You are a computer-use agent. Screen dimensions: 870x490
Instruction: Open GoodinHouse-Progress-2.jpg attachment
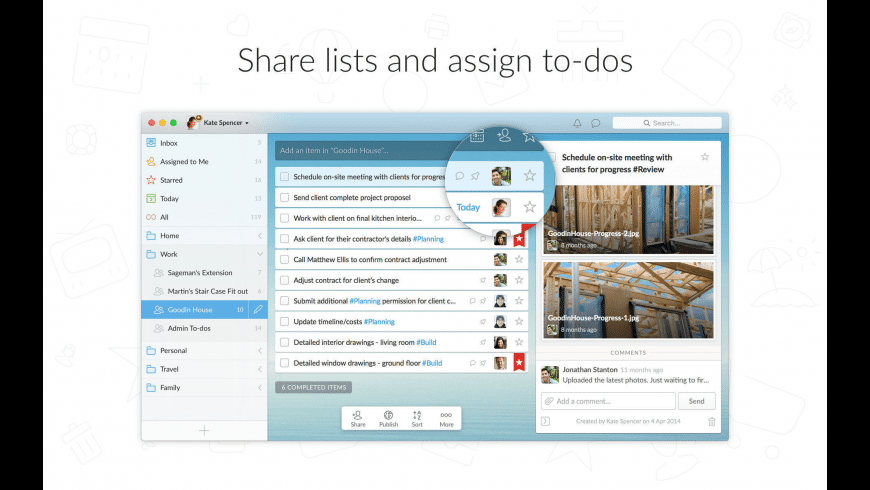tap(628, 220)
